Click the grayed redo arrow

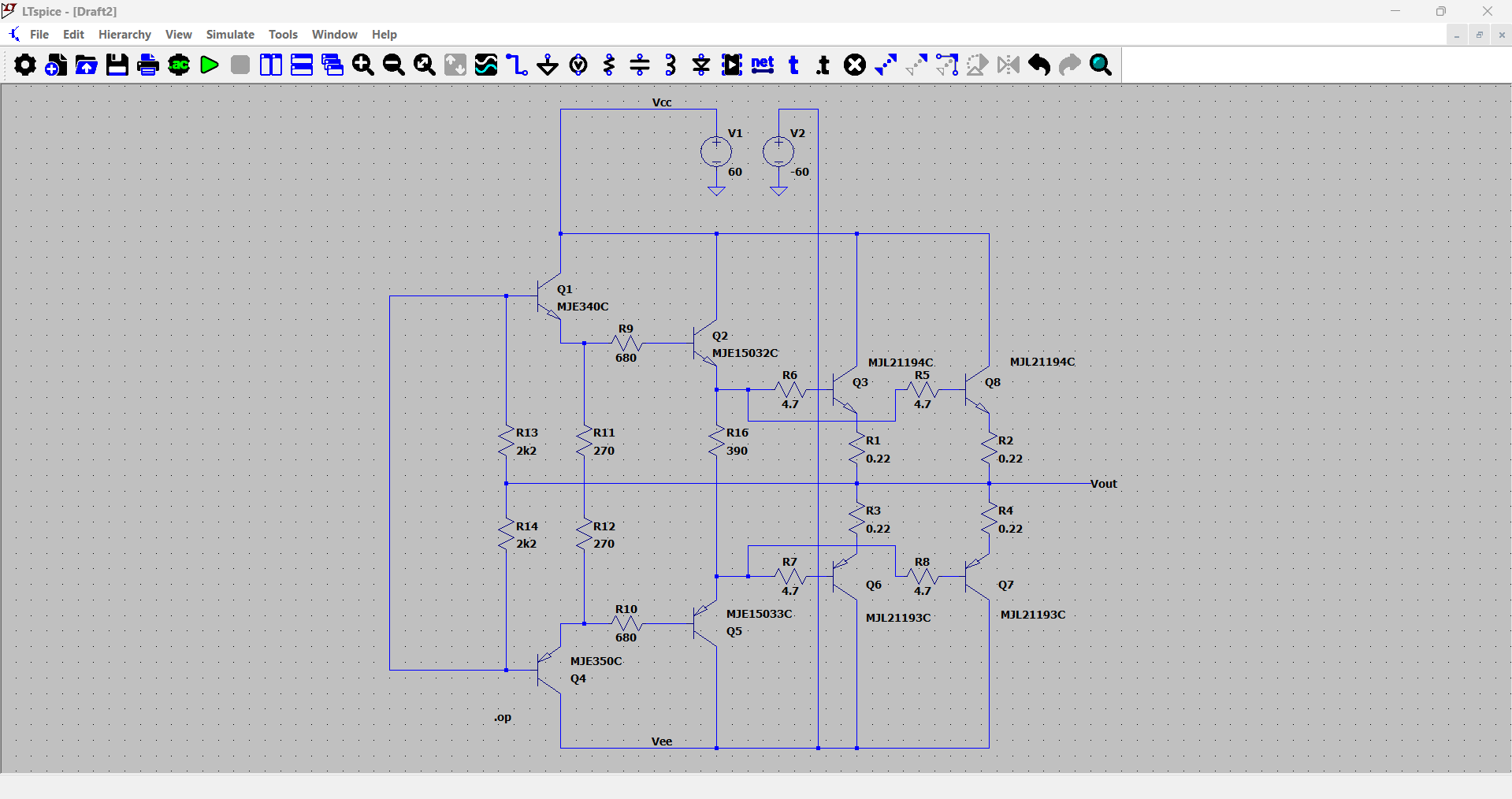tap(1070, 65)
